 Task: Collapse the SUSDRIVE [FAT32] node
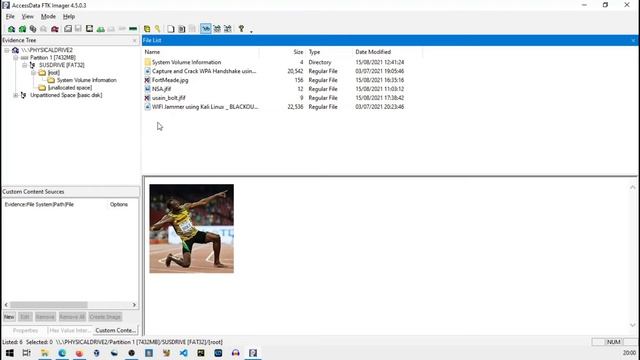(24, 65)
